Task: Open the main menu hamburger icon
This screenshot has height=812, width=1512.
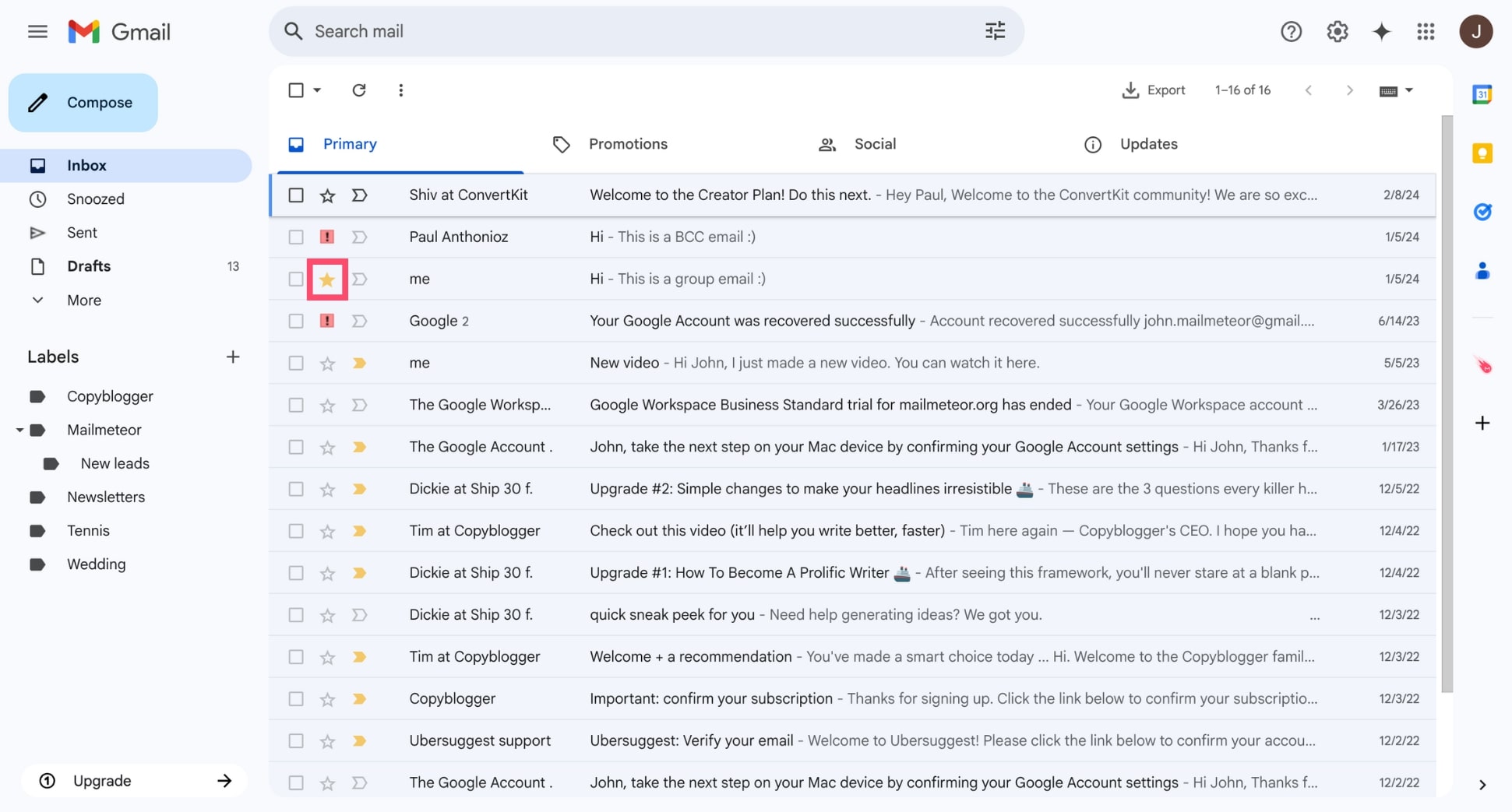Action: [x=37, y=32]
